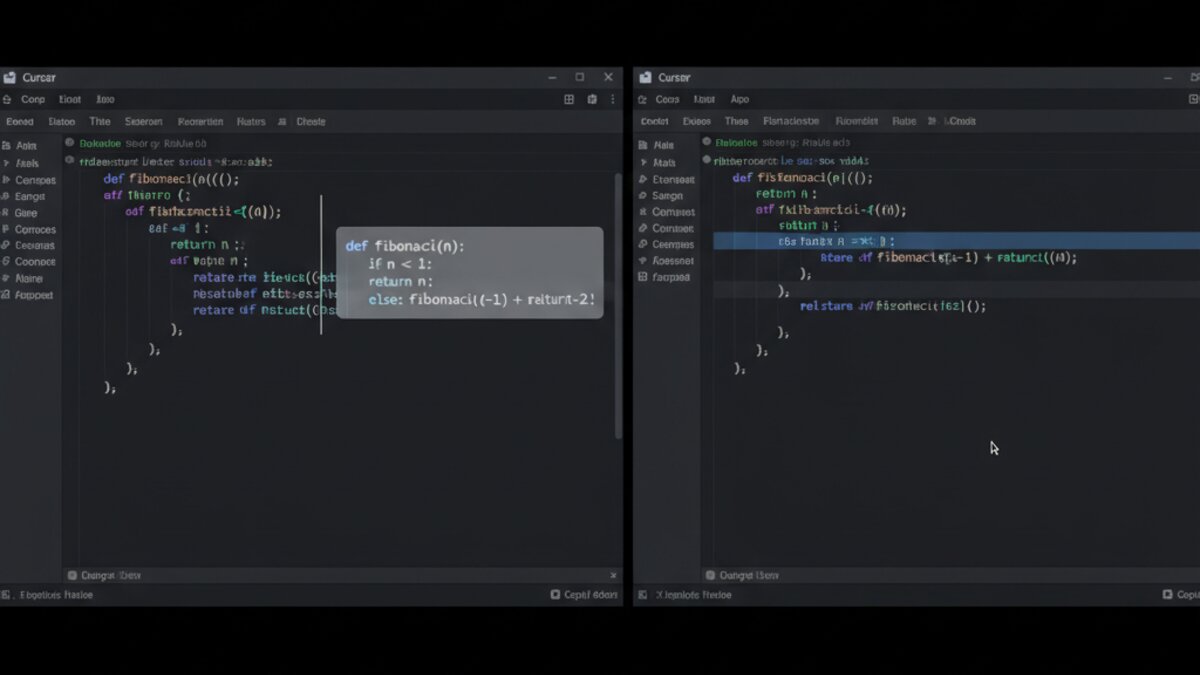Expand the "Etonseat" item in right sidebar
Image resolution: width=1200 pixels, height=675 pixels.
pyautogui.click(x=643, y=180)
